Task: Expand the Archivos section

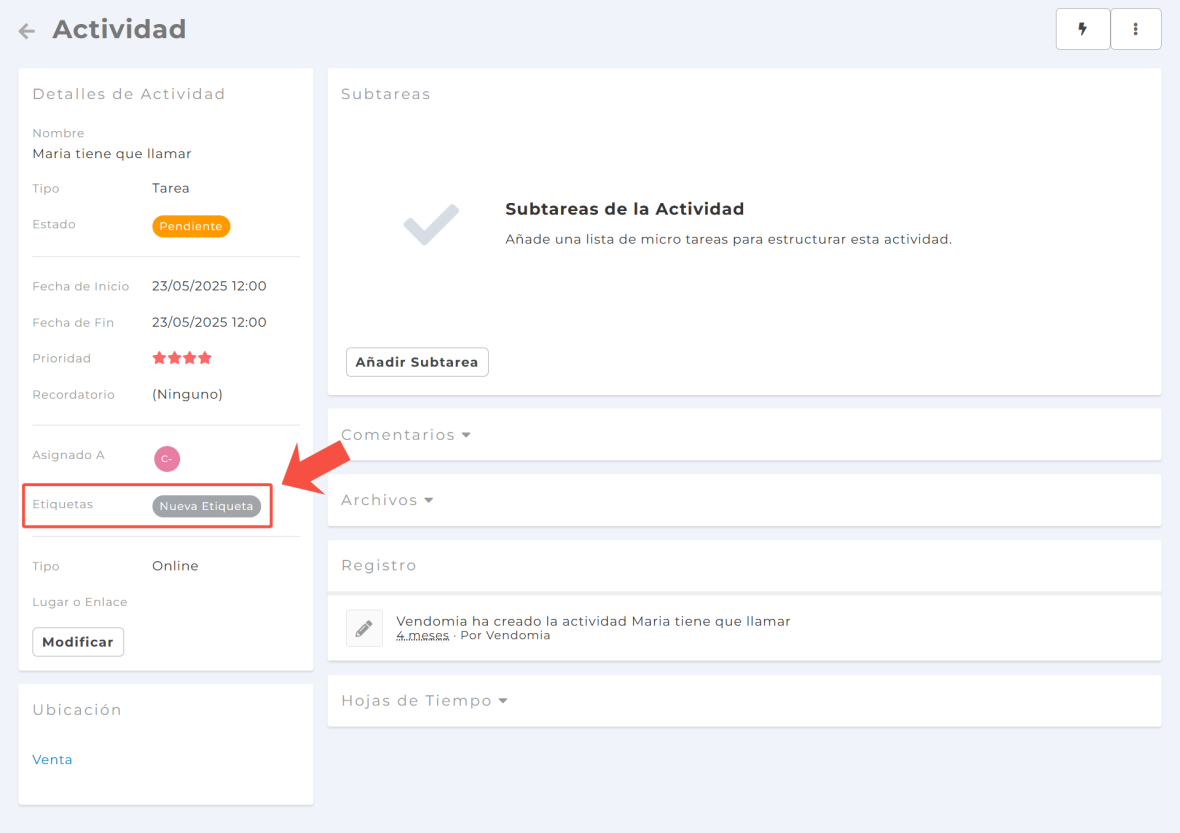Action: pos(387,500)
